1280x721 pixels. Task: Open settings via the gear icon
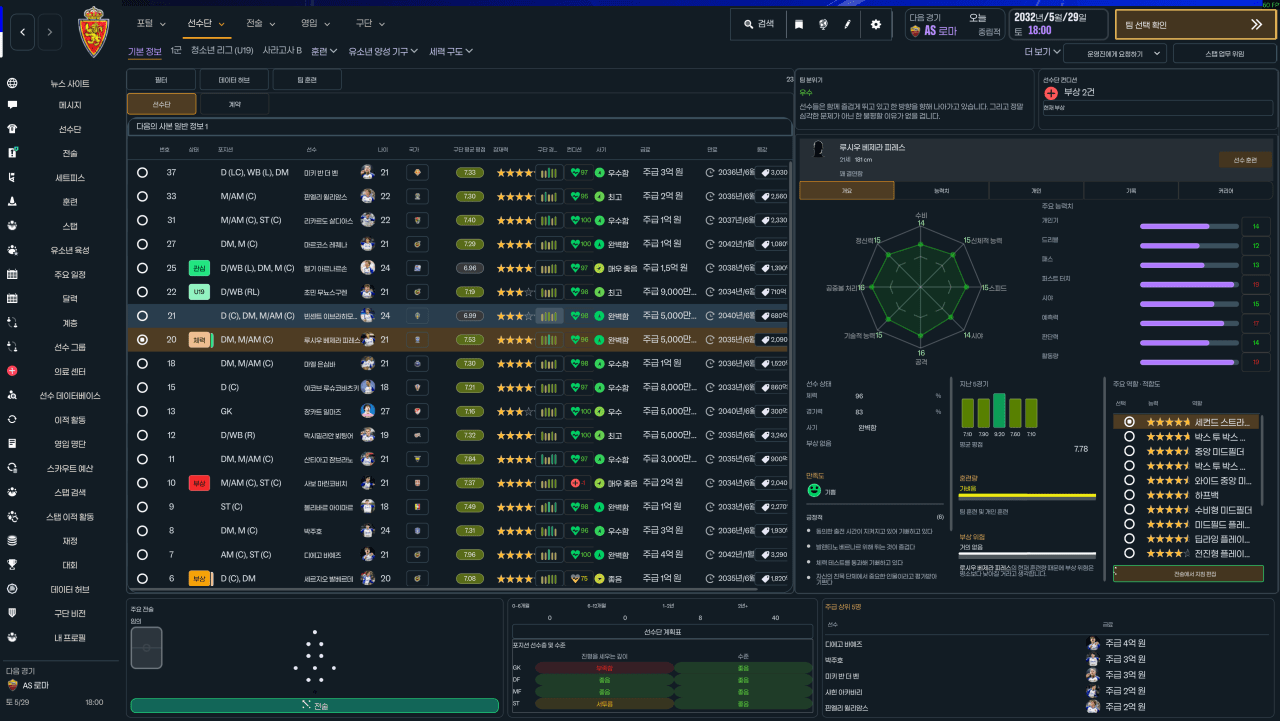[876, 24]
